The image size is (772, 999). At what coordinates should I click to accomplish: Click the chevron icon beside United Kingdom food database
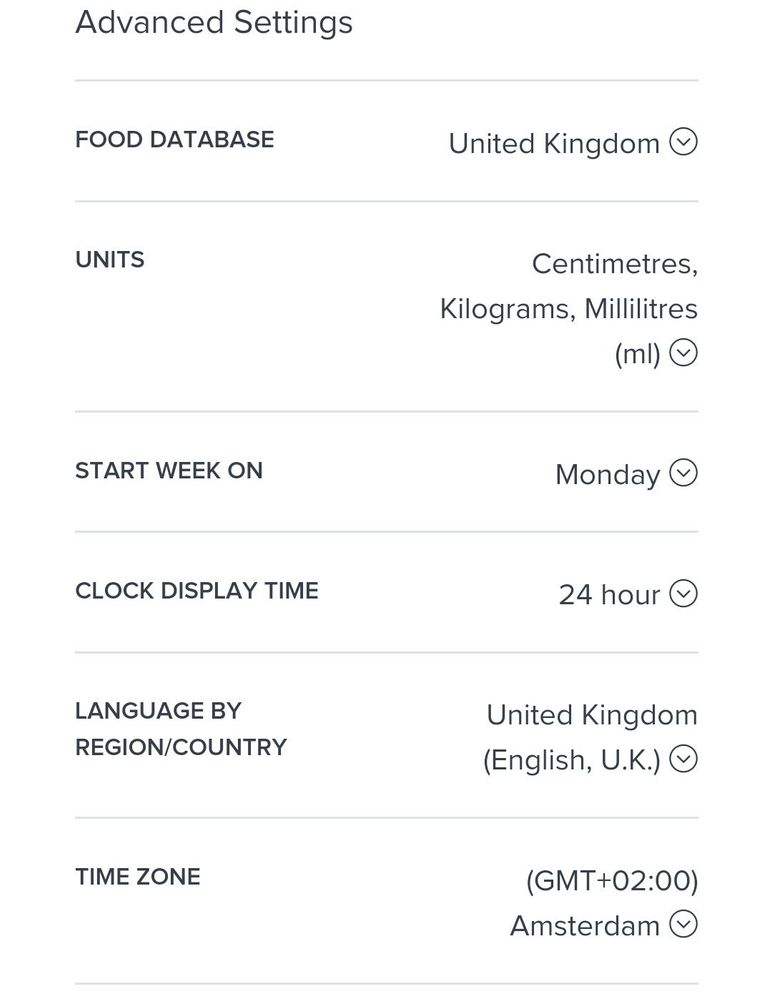[x=683, y=143]
